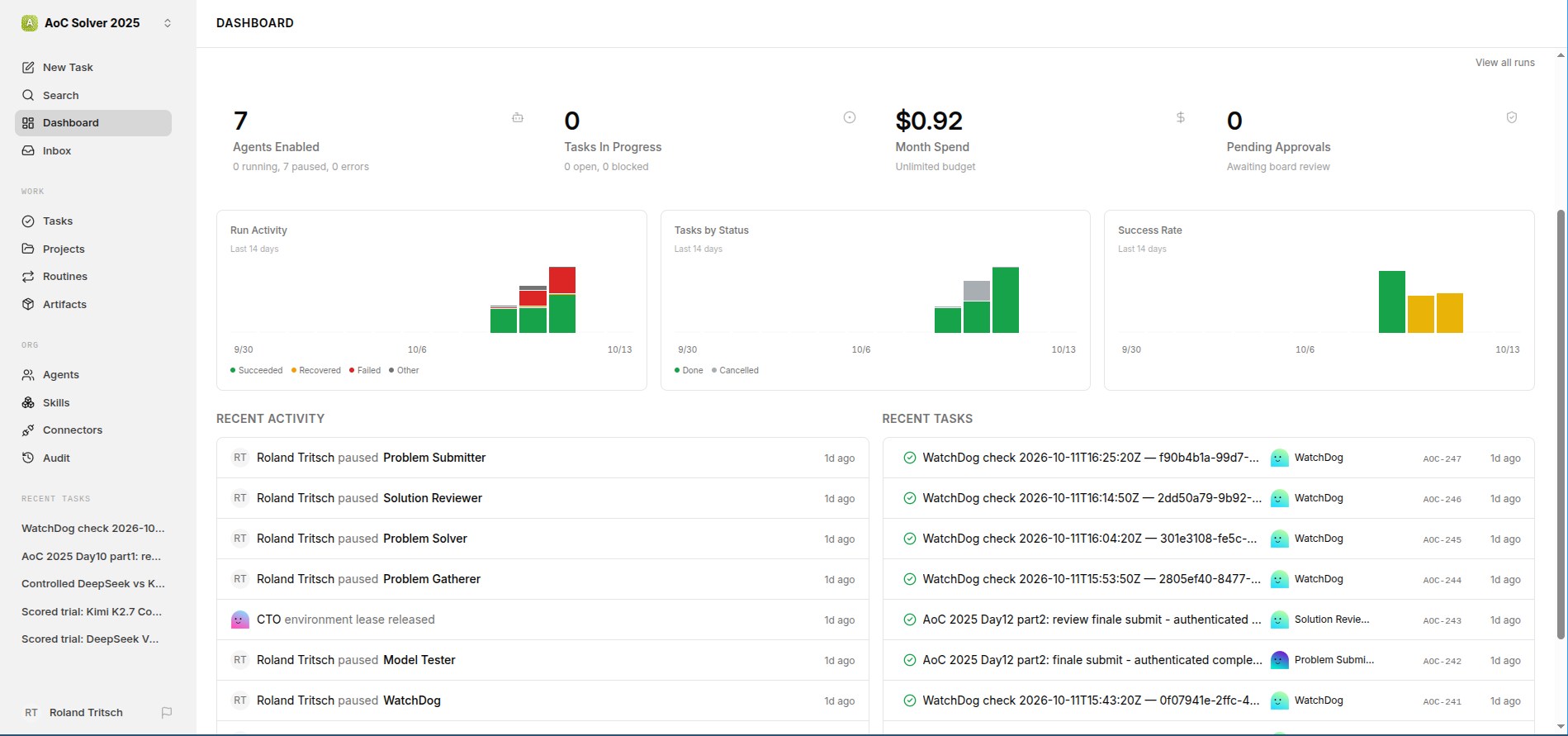Click the Problem Submitter avatar on AOC-242
Image resolution: width=1568 pixels, height=736 pixels.
click(1280, 661)
